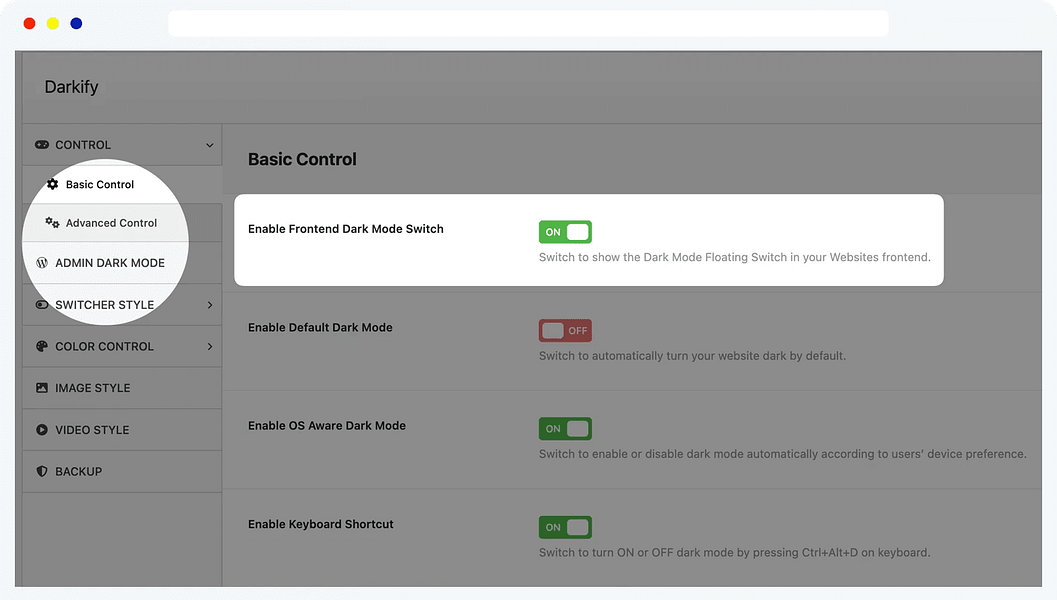Click the CONTROL gamepad icon
Viewport: 1057px width, 600px height.
[x=42, y=144]
